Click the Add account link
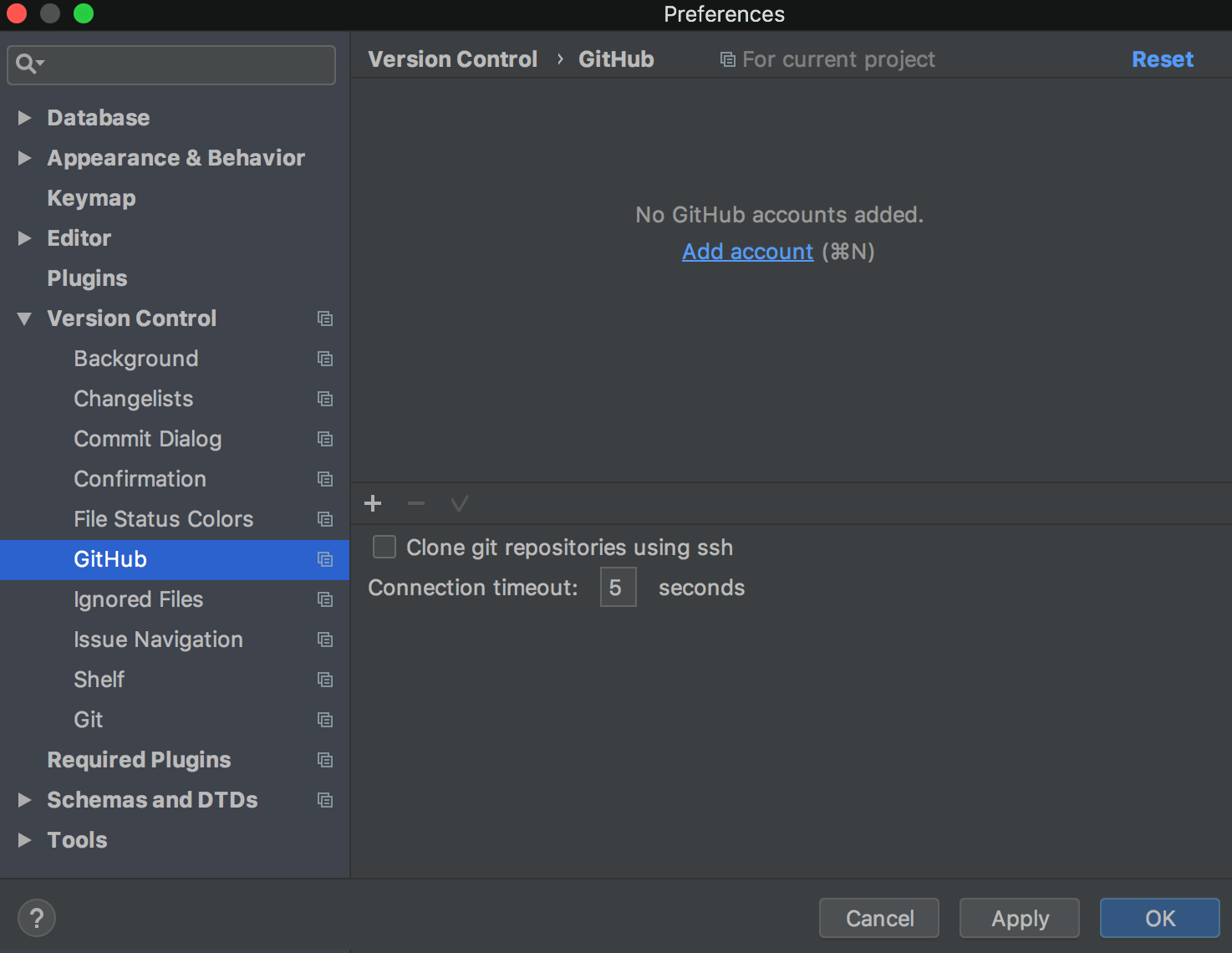This screenshot has height=953, width=1232. coord(747,252)
